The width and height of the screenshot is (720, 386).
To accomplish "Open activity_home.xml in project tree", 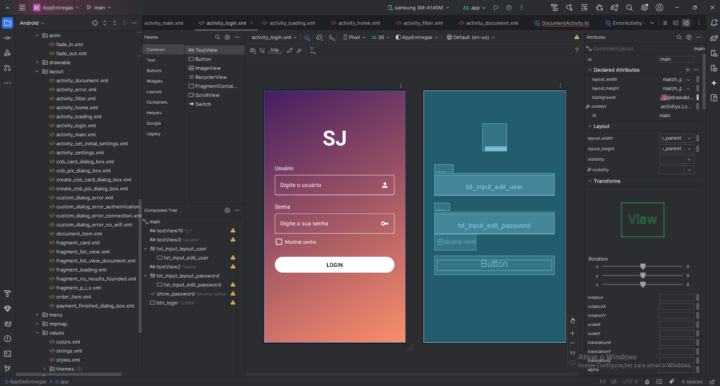I will tap(77, 107).
